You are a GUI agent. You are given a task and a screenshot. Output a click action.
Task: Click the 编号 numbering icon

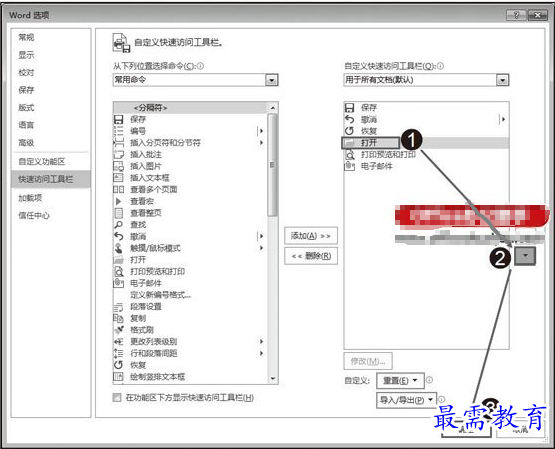(x=119, y=131)
